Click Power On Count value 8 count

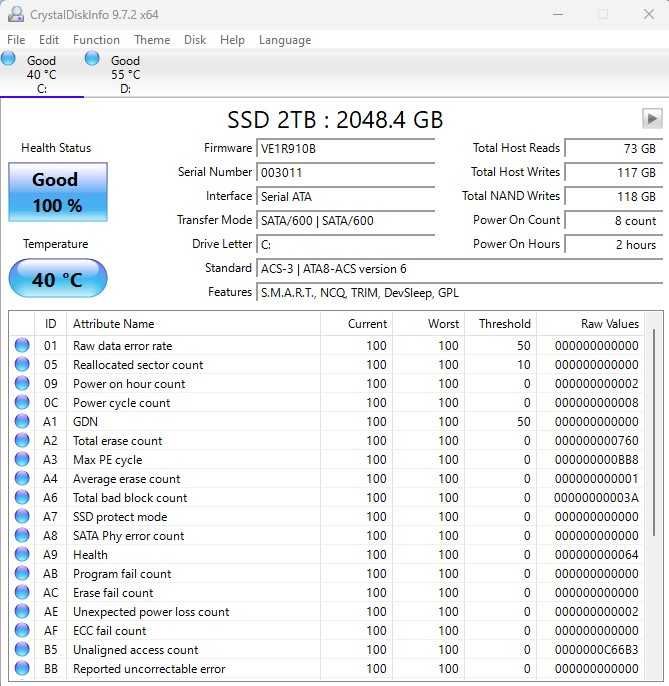614,220
